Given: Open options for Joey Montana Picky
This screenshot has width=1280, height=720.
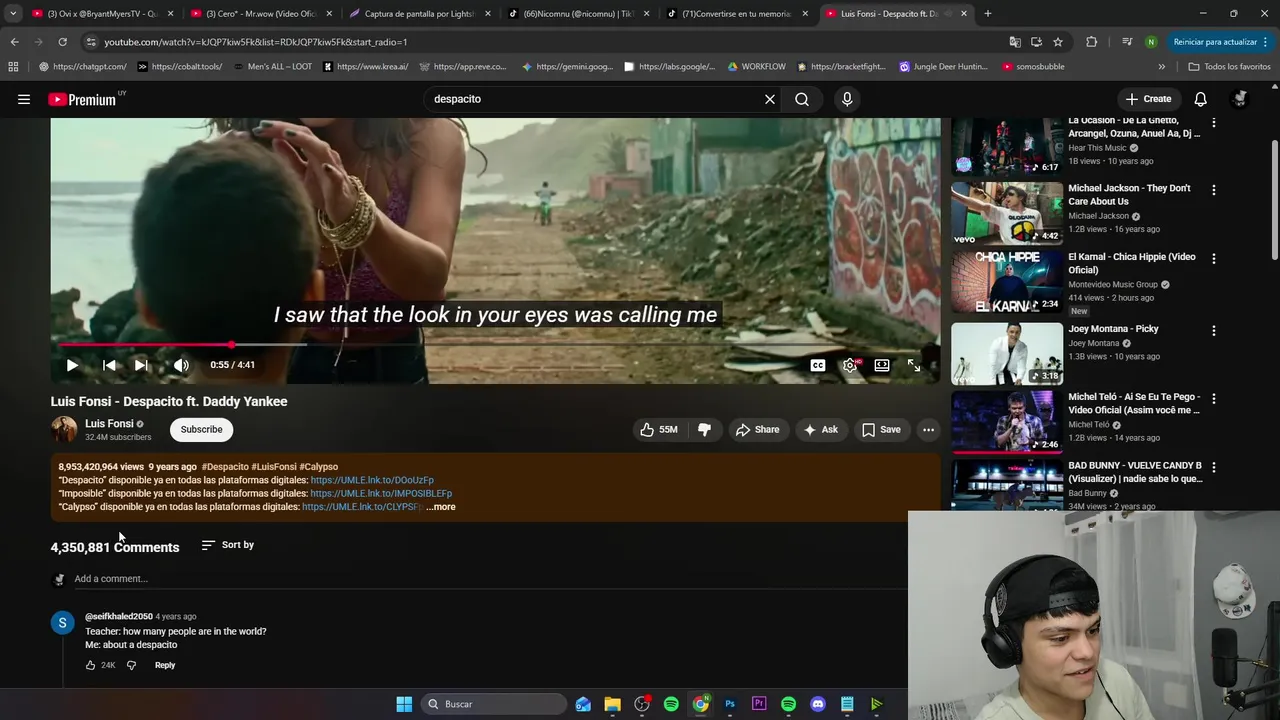Looking at the screenshot, I should click(1214, 330).
